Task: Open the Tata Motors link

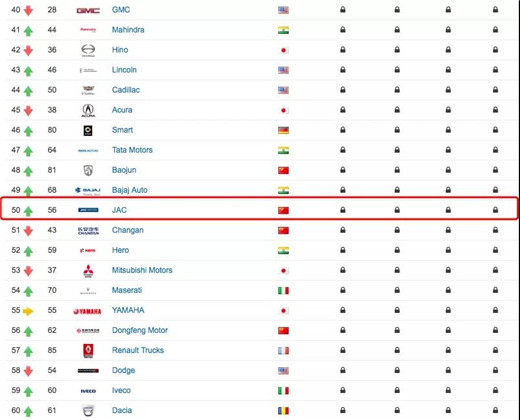Action: coord(132,150)
